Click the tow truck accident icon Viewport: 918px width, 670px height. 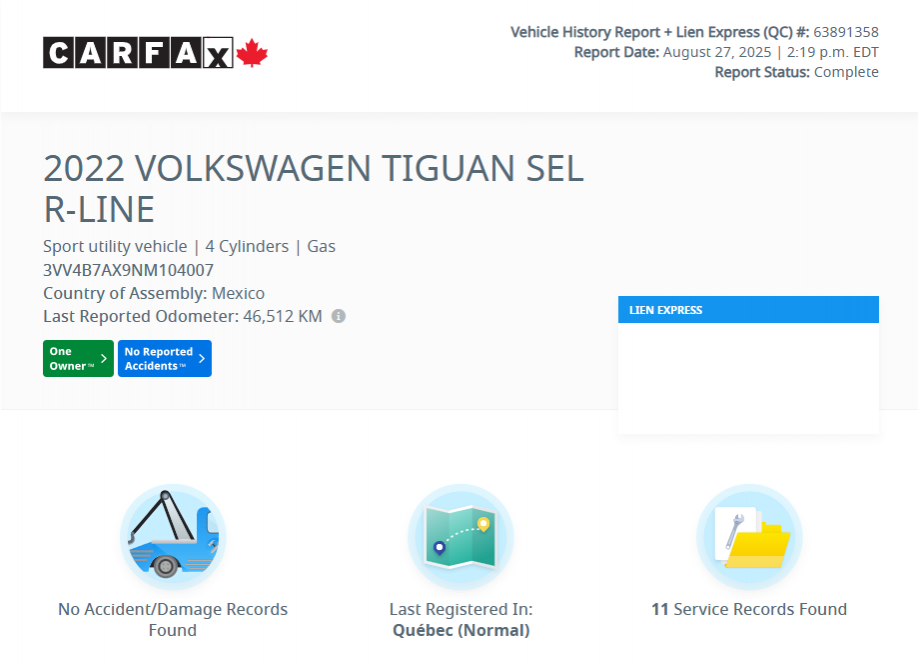173,536
